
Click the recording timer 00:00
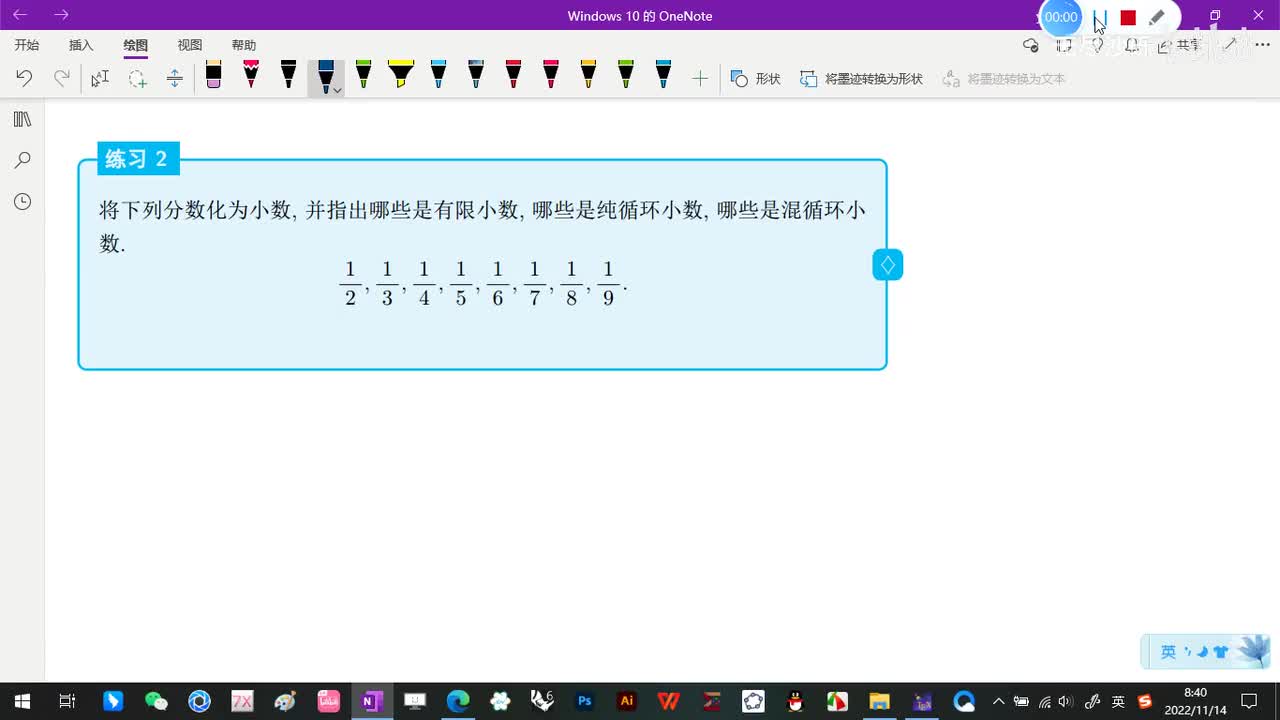[1061, 17]
